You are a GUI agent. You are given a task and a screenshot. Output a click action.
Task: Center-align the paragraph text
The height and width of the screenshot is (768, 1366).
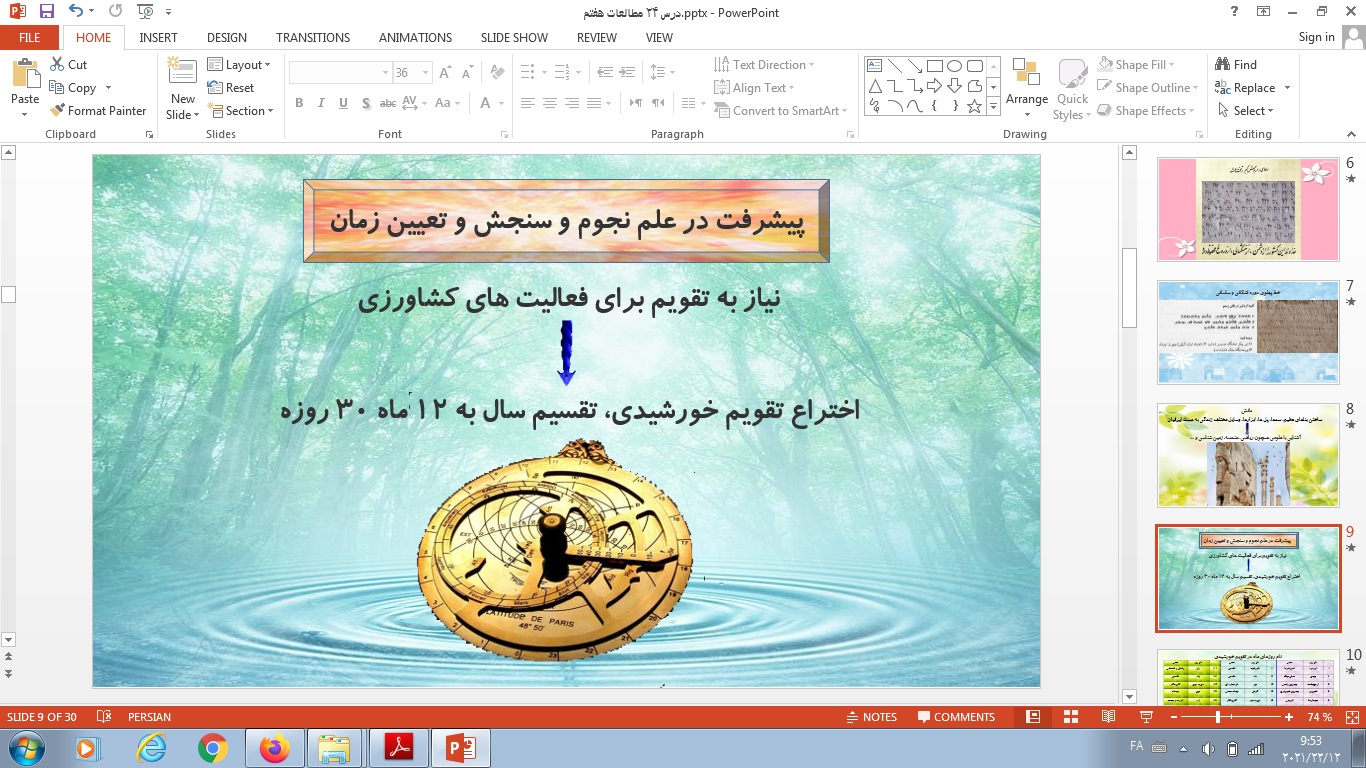pyautogui.click(x=549, y=103)
